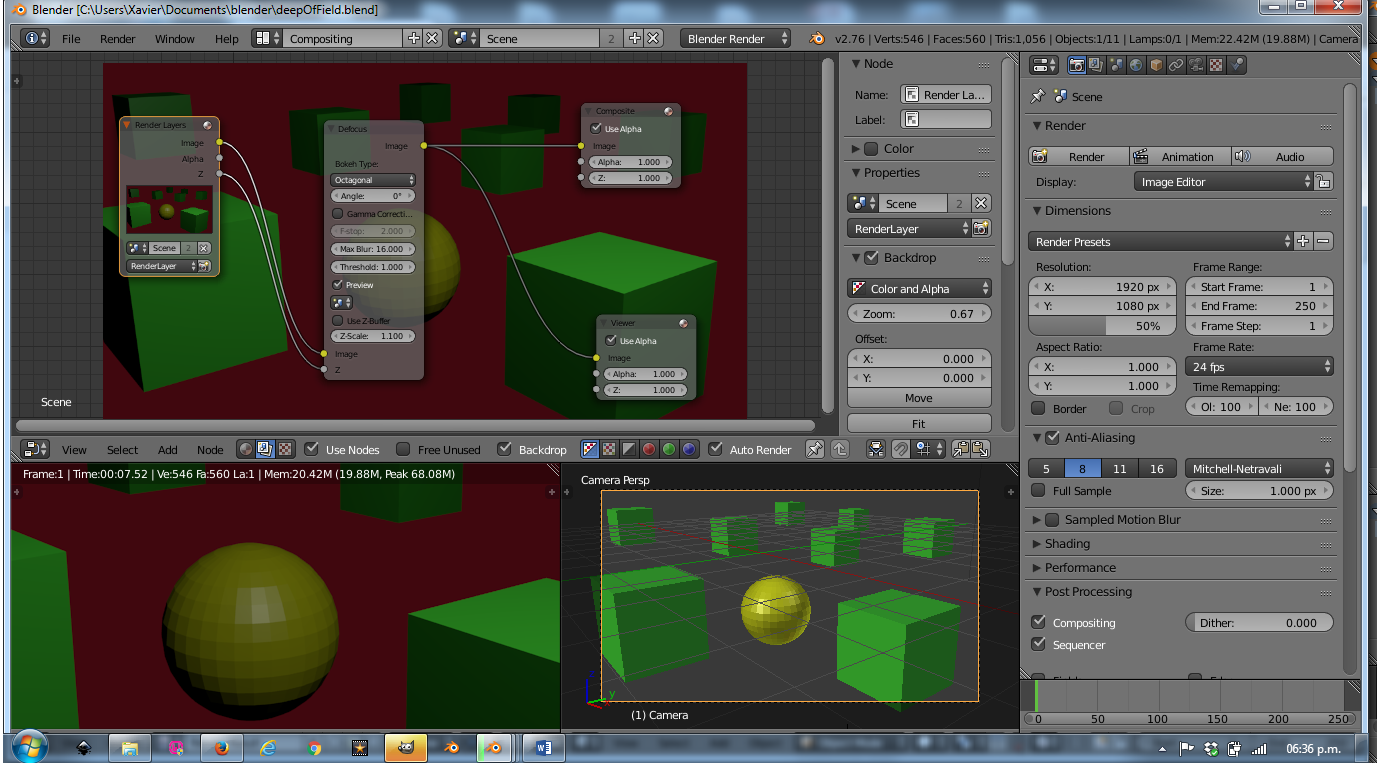The height and width of the screenshot is (768, 1377).
Task: Expand the Shading panel
Action: (x=1067, y=544)
